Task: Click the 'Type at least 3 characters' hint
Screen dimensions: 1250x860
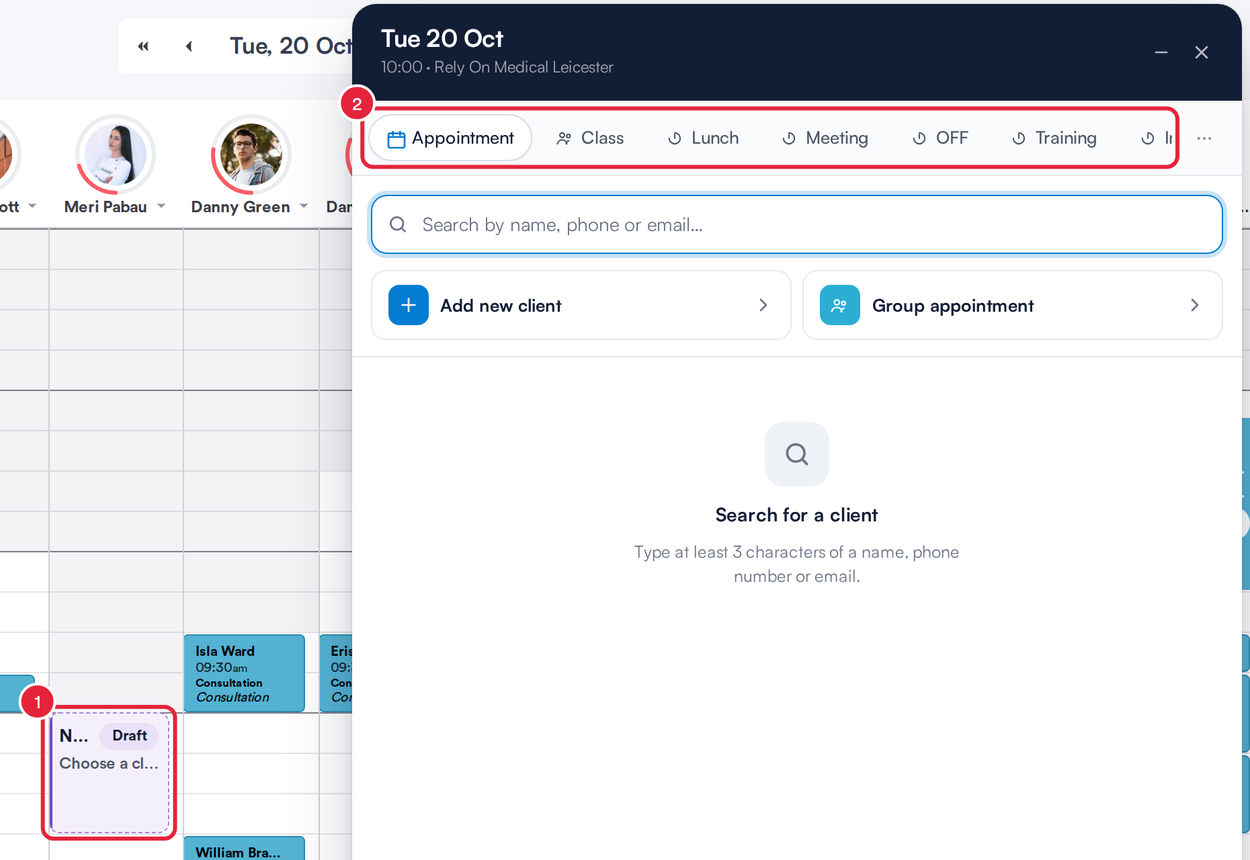Action: point(797,564)
